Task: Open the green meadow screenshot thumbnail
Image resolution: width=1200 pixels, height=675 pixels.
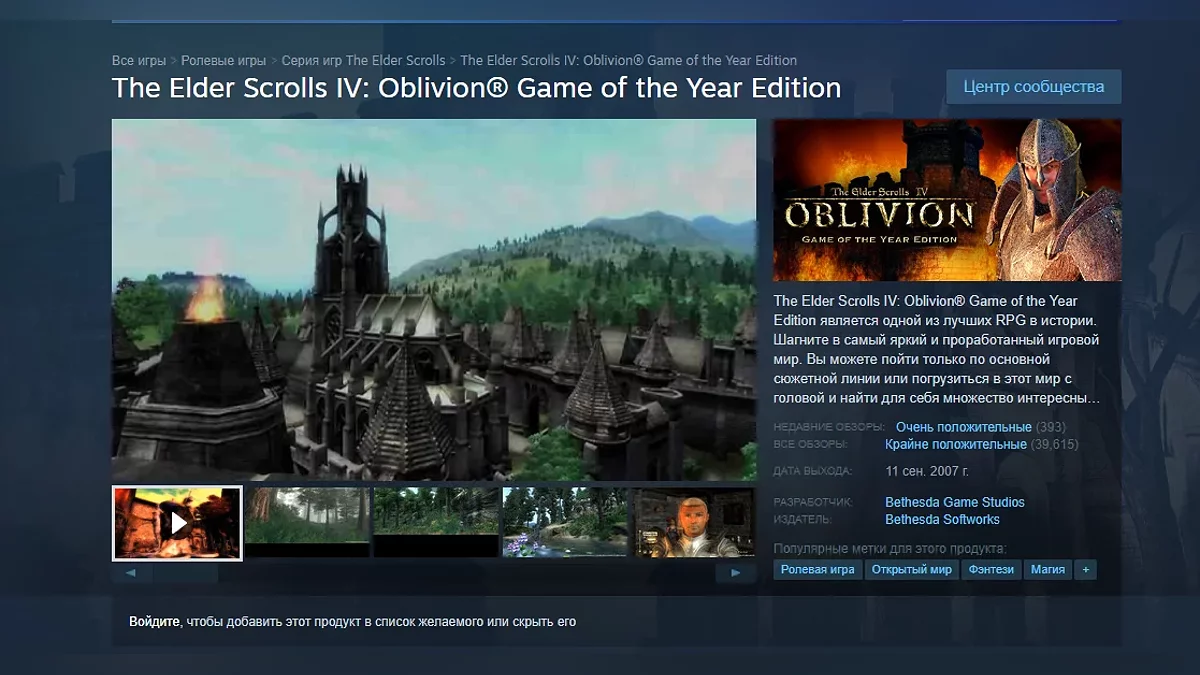Action: pos(436,523)
